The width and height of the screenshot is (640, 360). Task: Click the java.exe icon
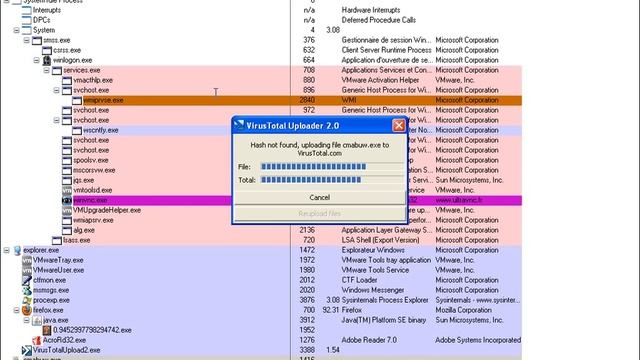pos(37,320)
